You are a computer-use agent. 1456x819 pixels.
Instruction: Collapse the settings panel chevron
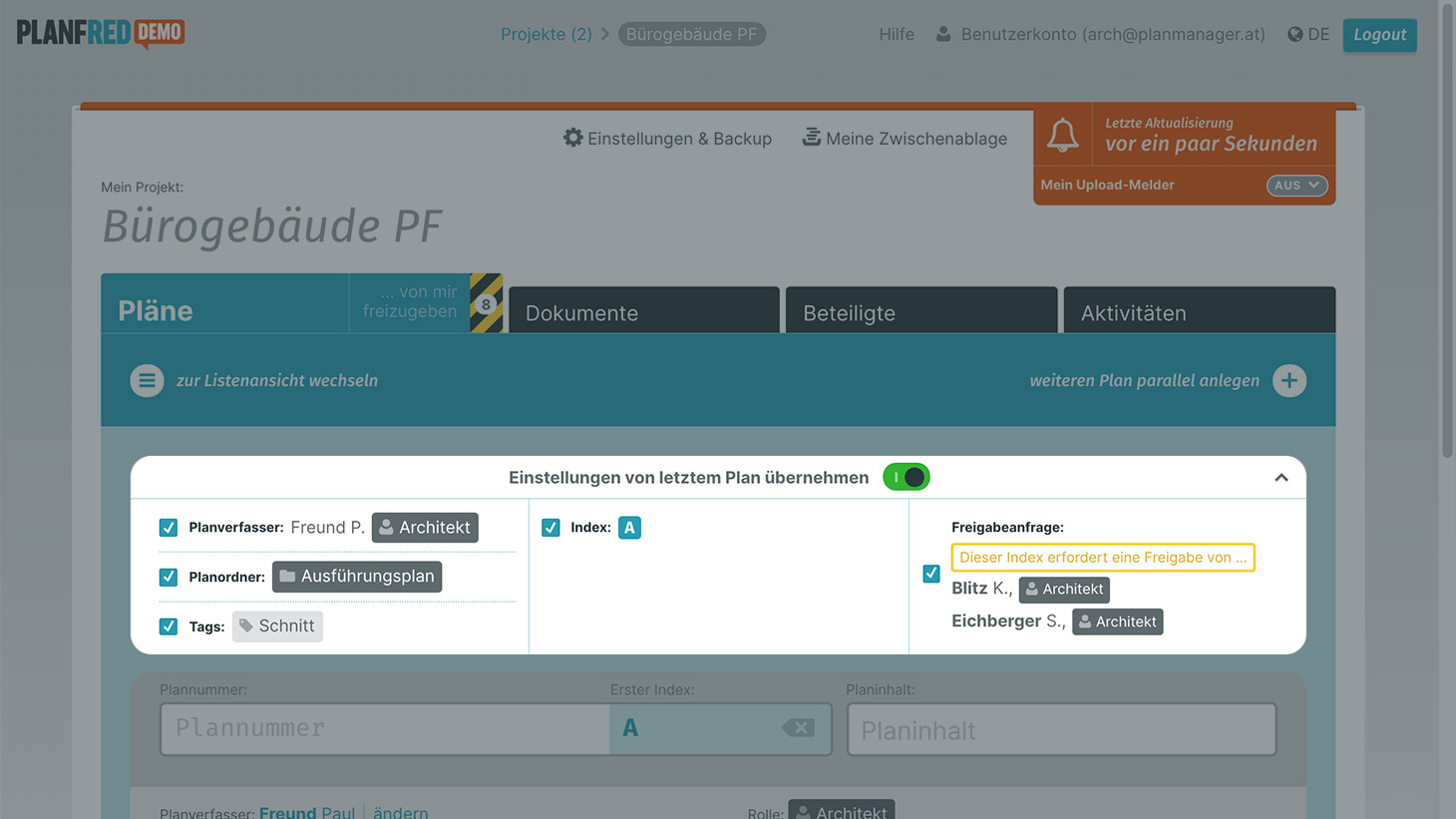pyautogui.click(x=1281, y=478)
